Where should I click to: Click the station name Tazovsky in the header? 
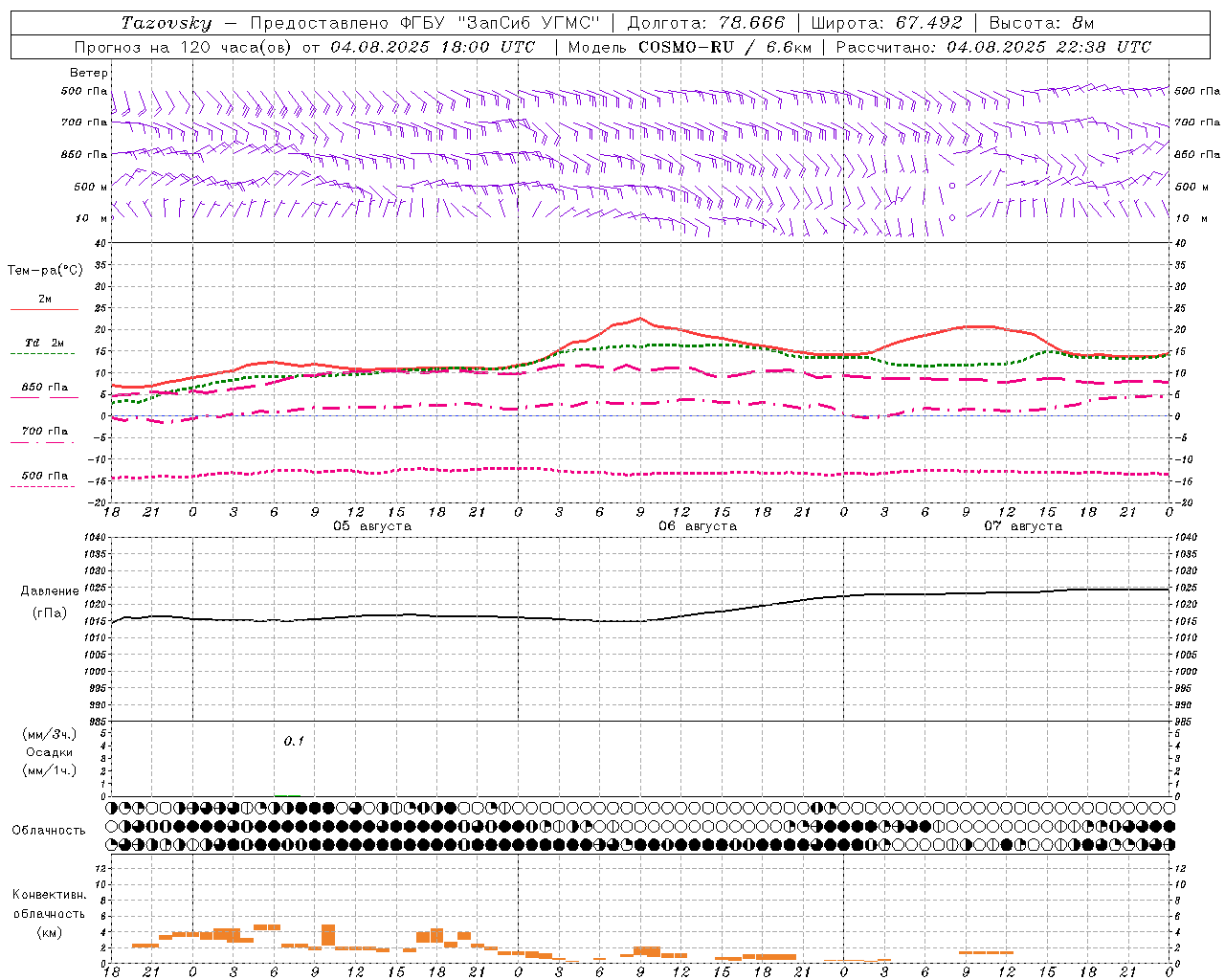(x=167, y=22)
